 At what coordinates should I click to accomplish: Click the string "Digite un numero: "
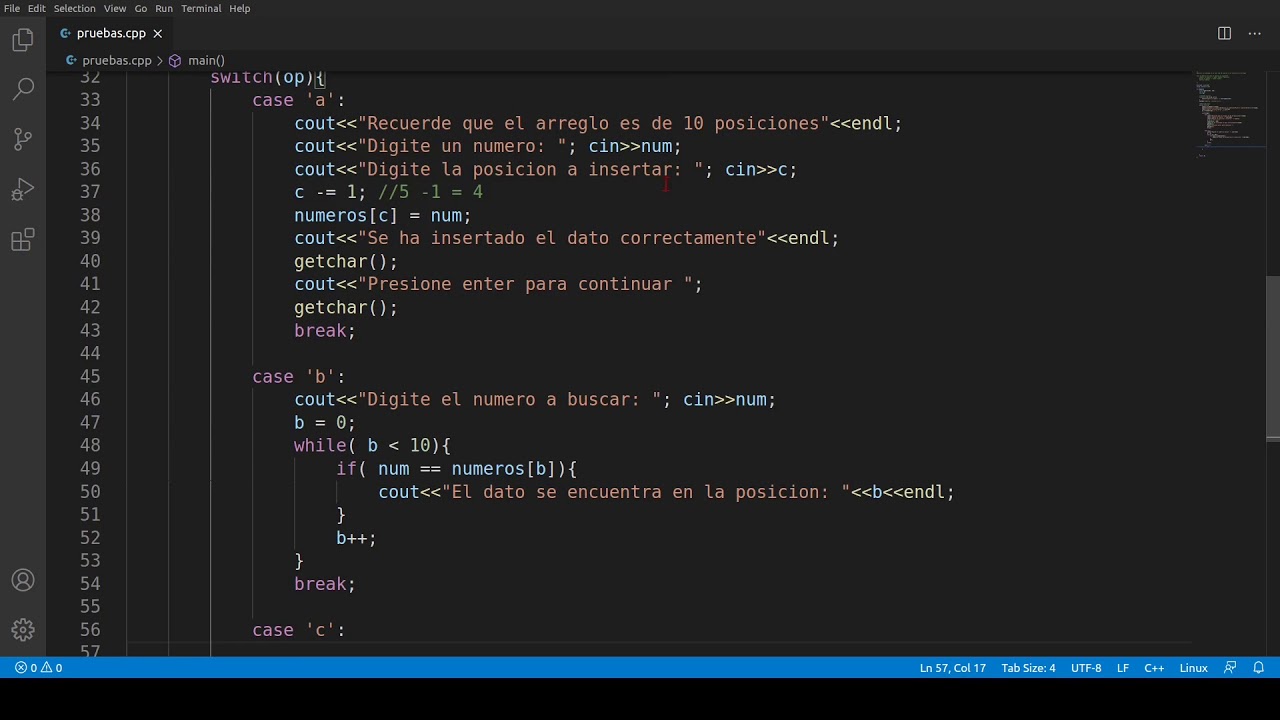click(462, 146)
